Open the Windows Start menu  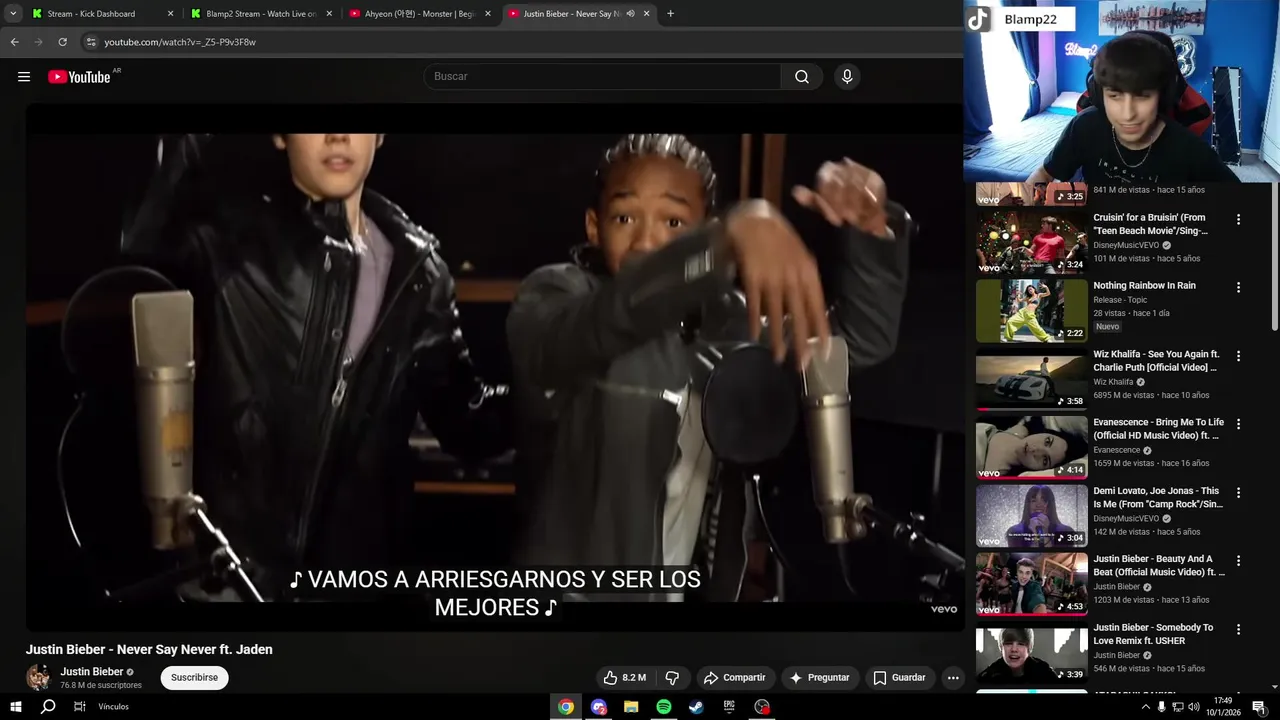tap(15, 707)
